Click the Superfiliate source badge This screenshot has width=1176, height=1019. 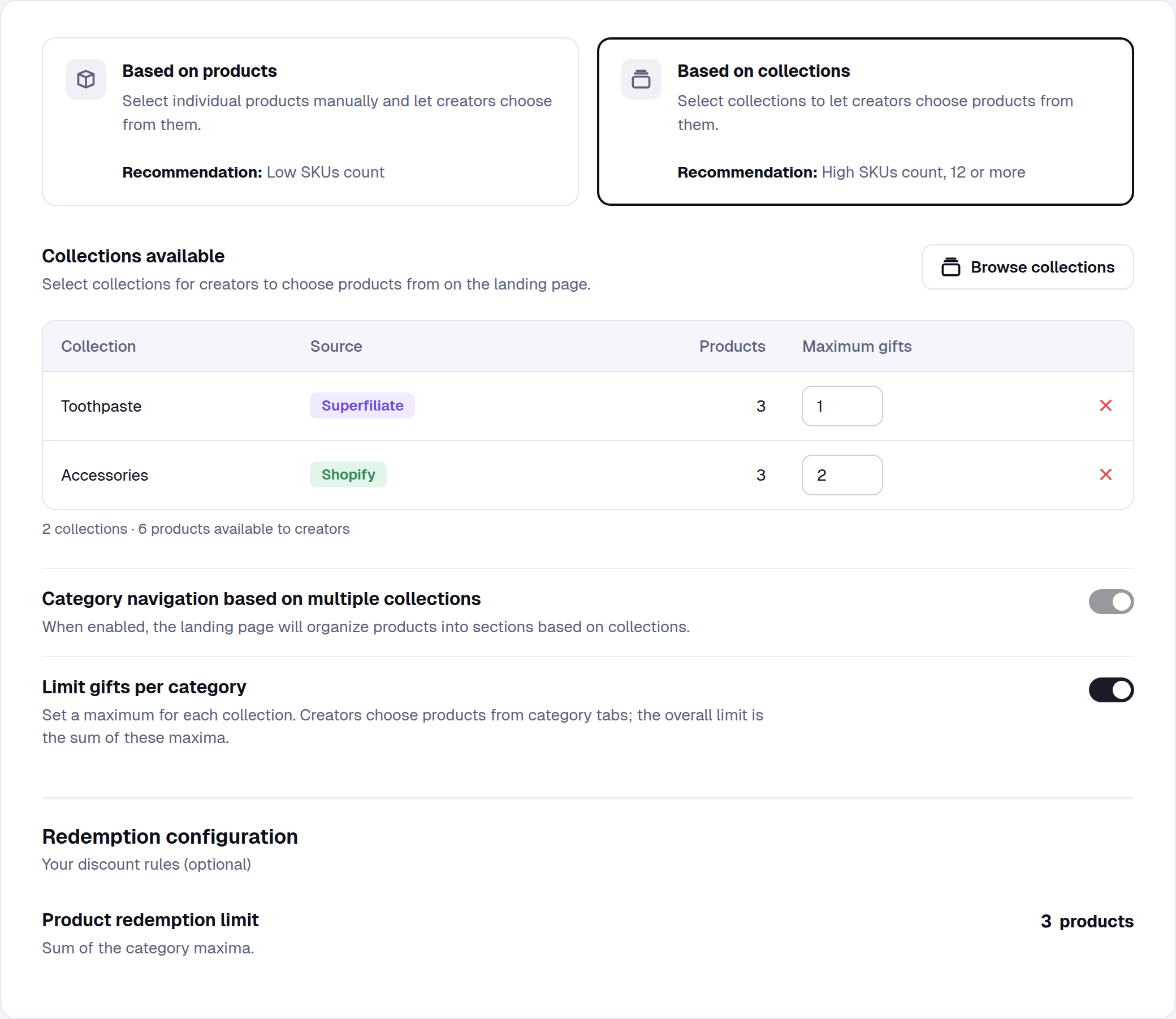click(362, 405)
